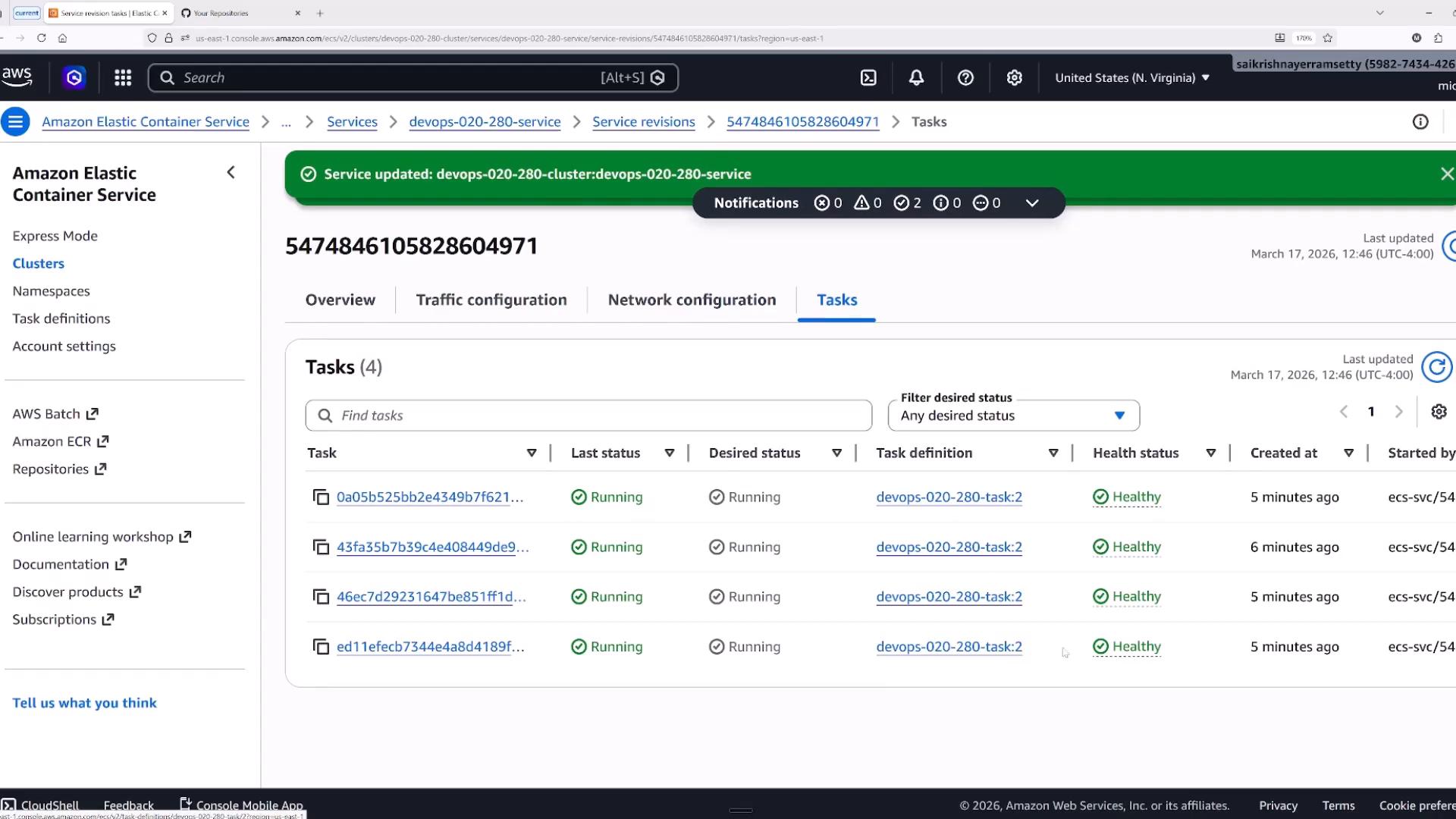The image size is (1456, 819).
Task: Open the Service revisions breadcrumb
Action: 643,121
